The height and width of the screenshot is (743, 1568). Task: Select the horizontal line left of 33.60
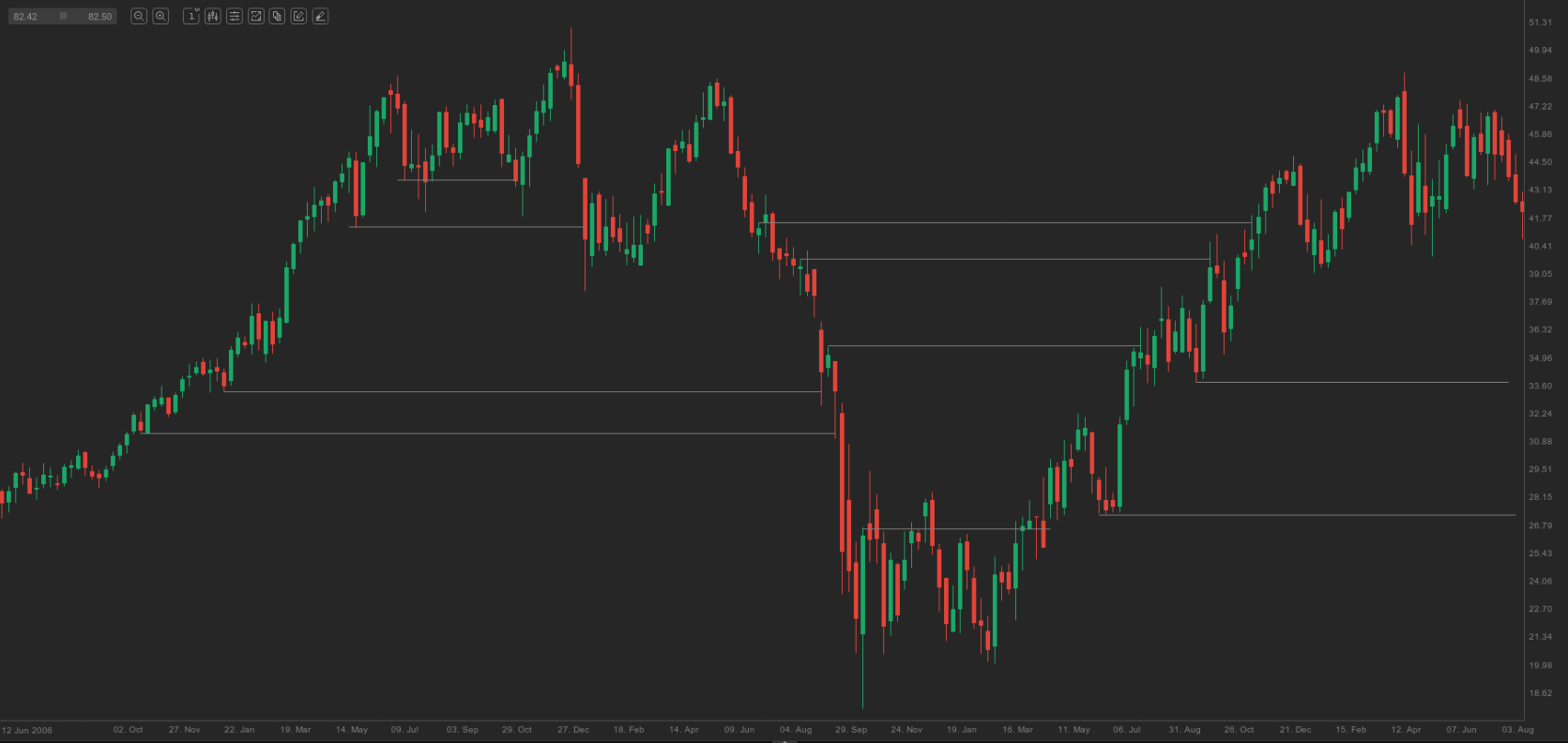1351,383
